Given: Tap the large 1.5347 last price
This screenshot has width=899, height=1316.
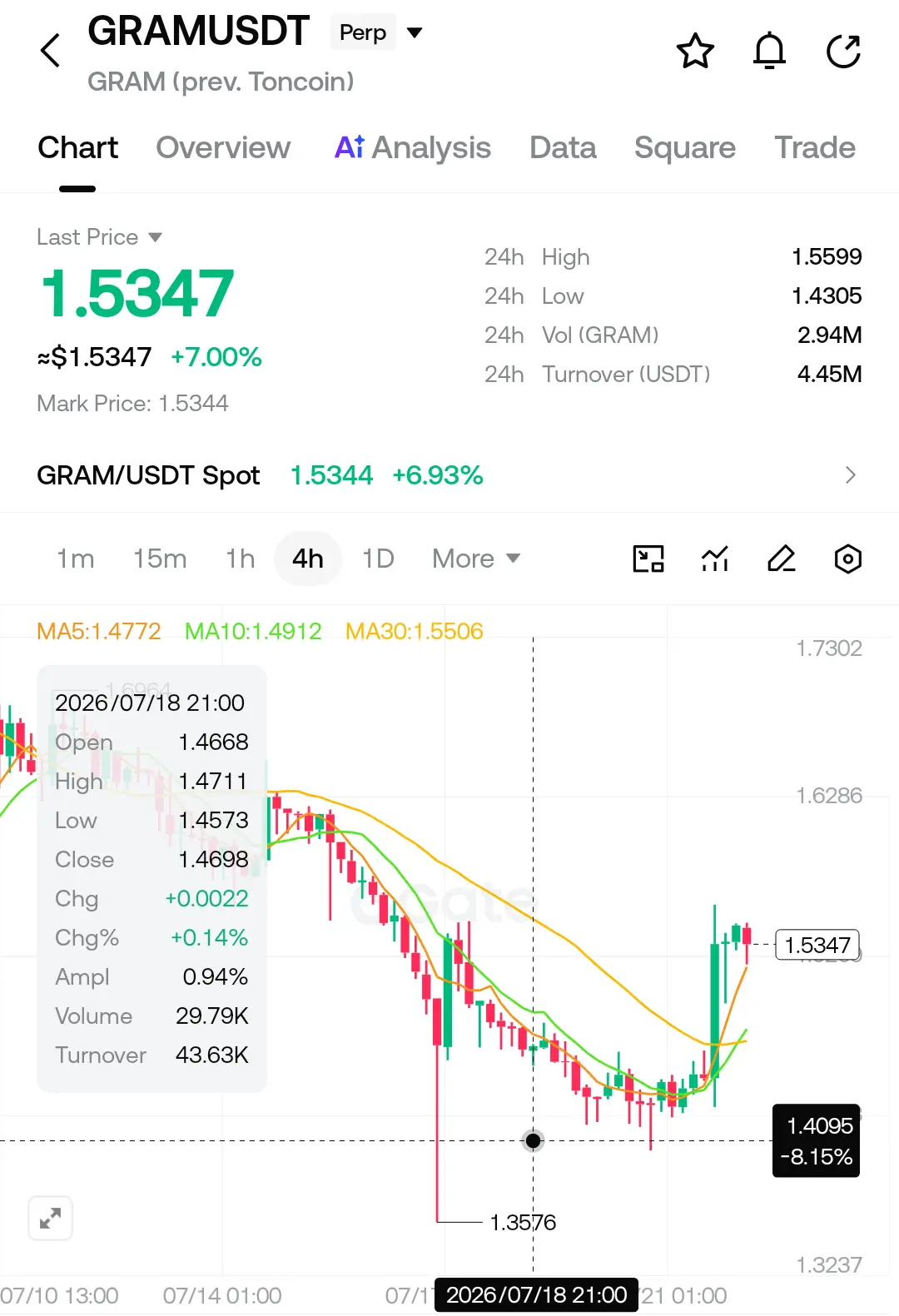Looking at the screenshot, I should point(137,294).
